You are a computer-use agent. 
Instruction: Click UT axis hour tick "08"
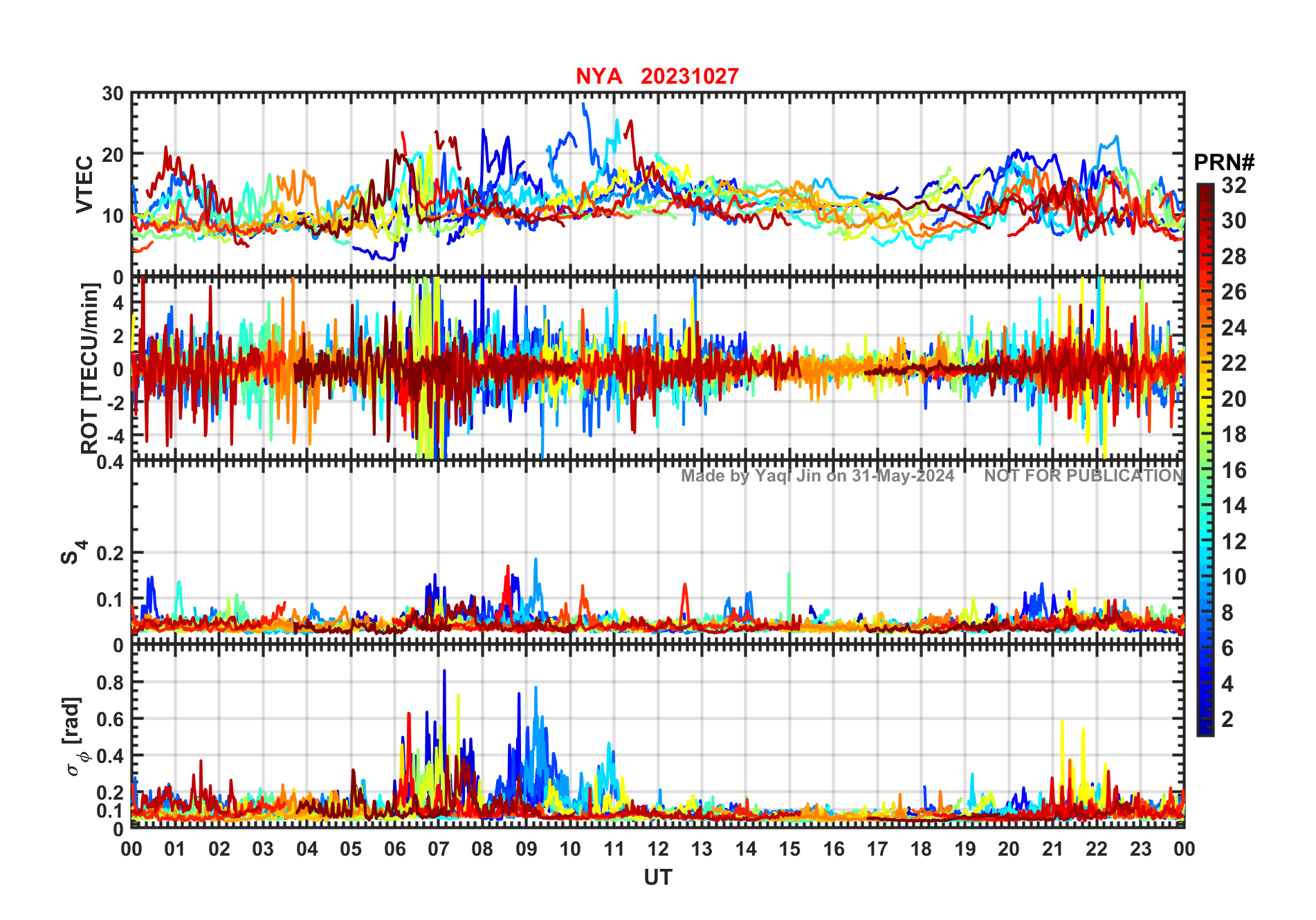pyautogui.click(x=482, y=849)
